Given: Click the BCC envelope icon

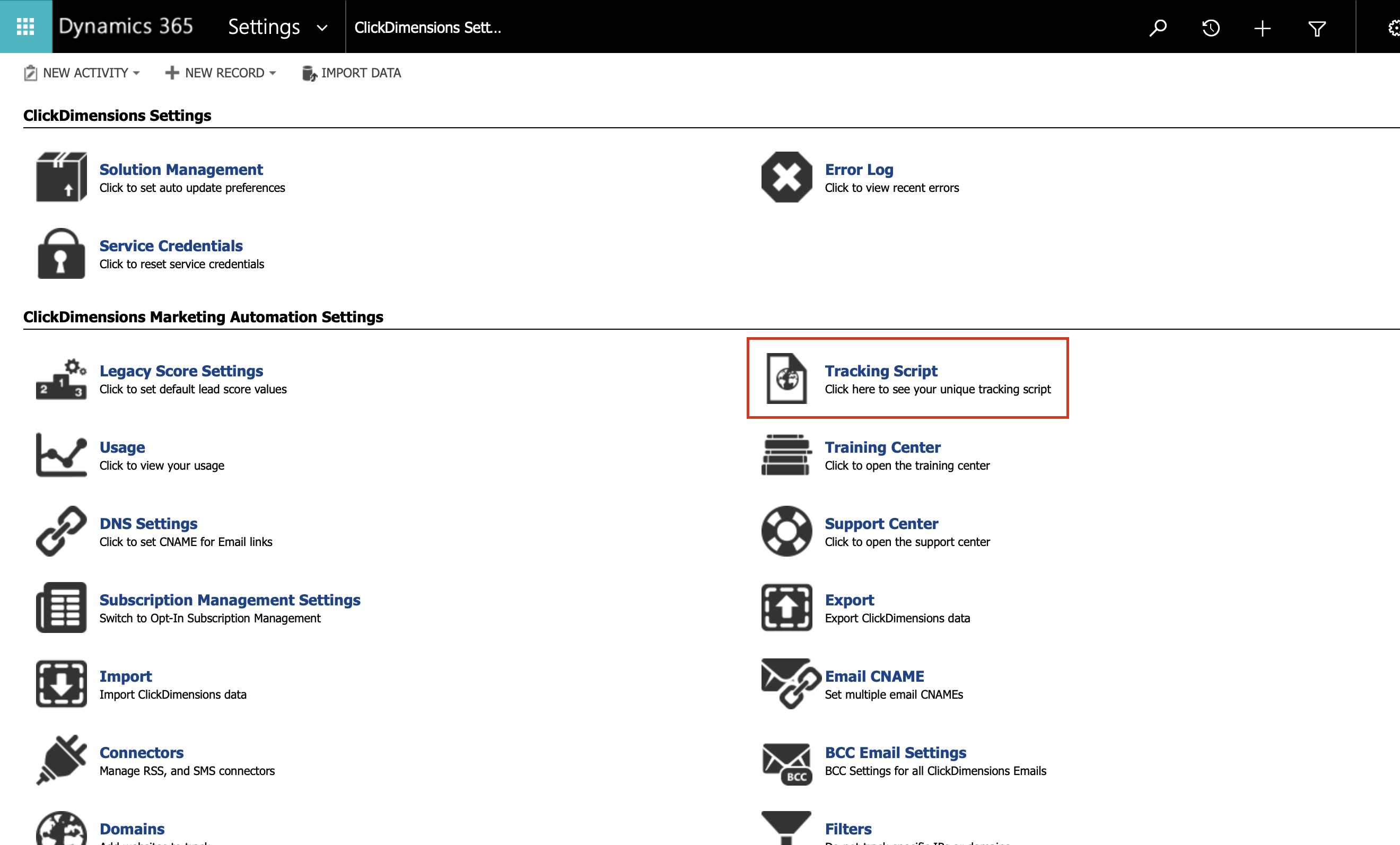Looking at the screenshot, I should (x=786, y=763).
